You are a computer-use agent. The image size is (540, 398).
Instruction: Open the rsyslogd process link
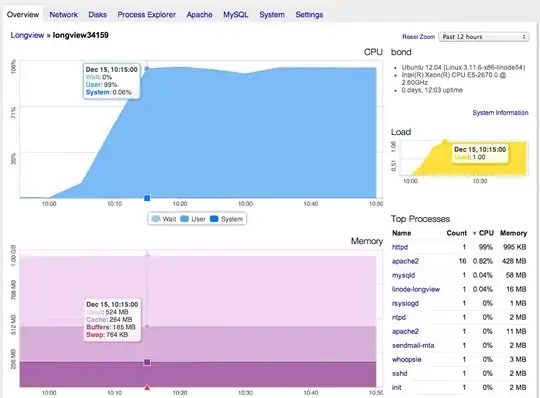pyautogui.click(x=405, y=303)
